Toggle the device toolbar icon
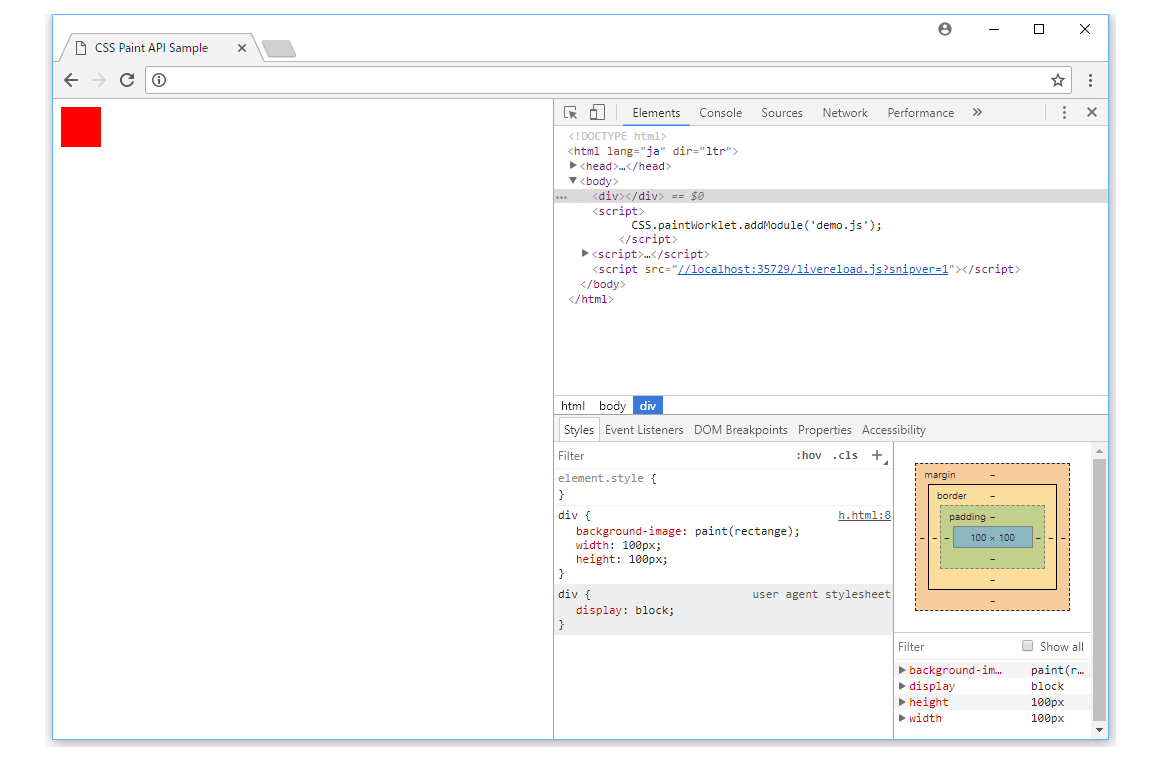Screen dimensions: 1160x760 coord(596,112)
